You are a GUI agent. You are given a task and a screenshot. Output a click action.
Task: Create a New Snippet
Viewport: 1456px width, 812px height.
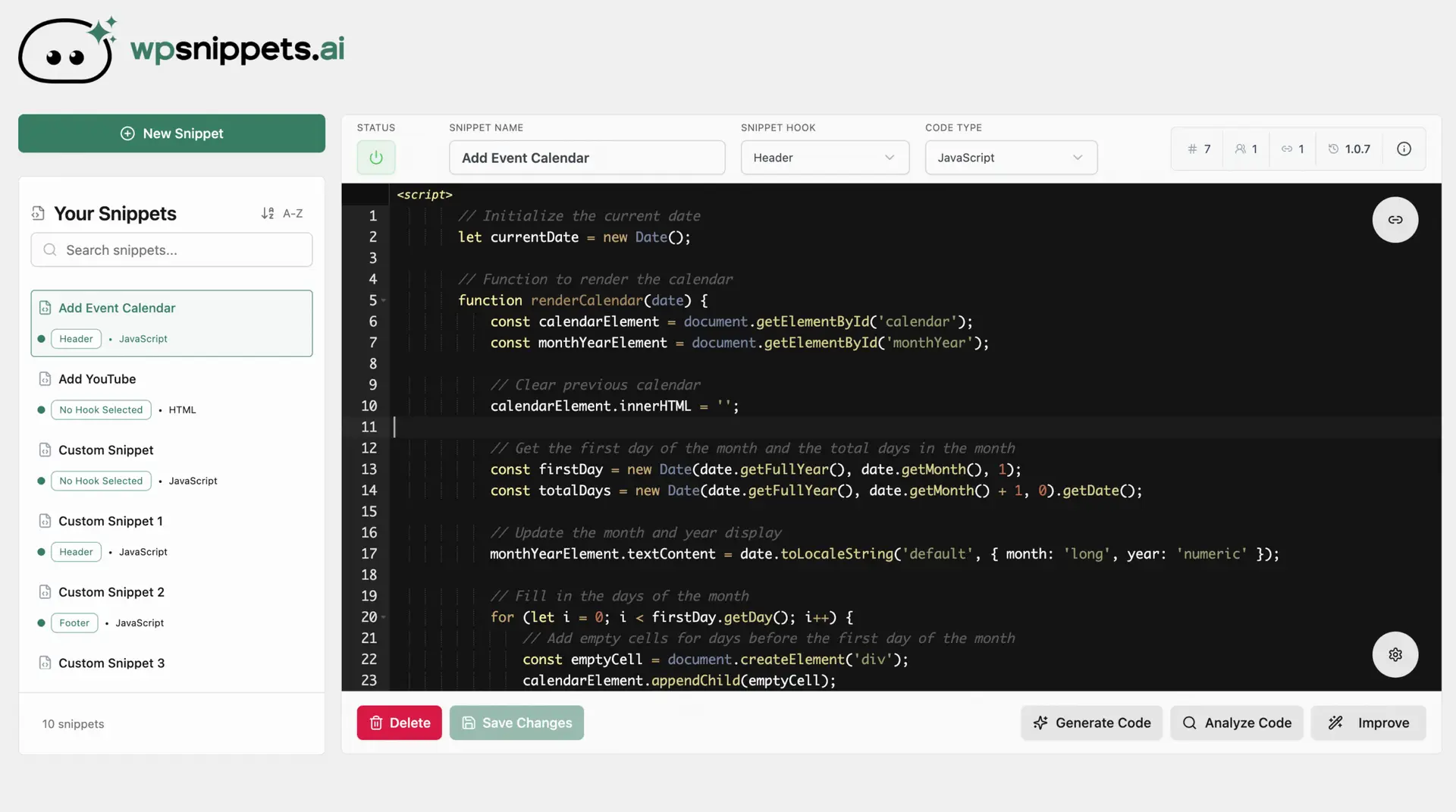171,133
